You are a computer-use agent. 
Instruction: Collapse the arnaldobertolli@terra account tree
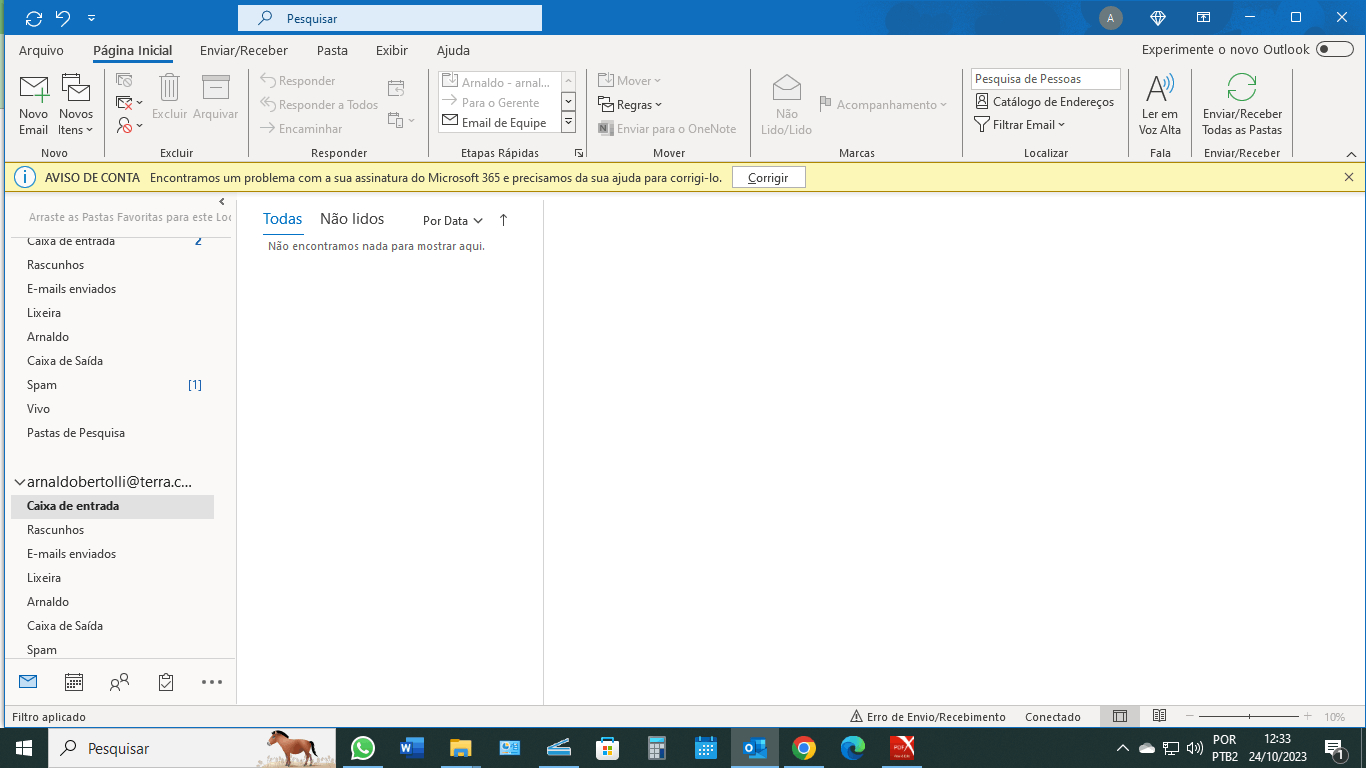[19, 482]
